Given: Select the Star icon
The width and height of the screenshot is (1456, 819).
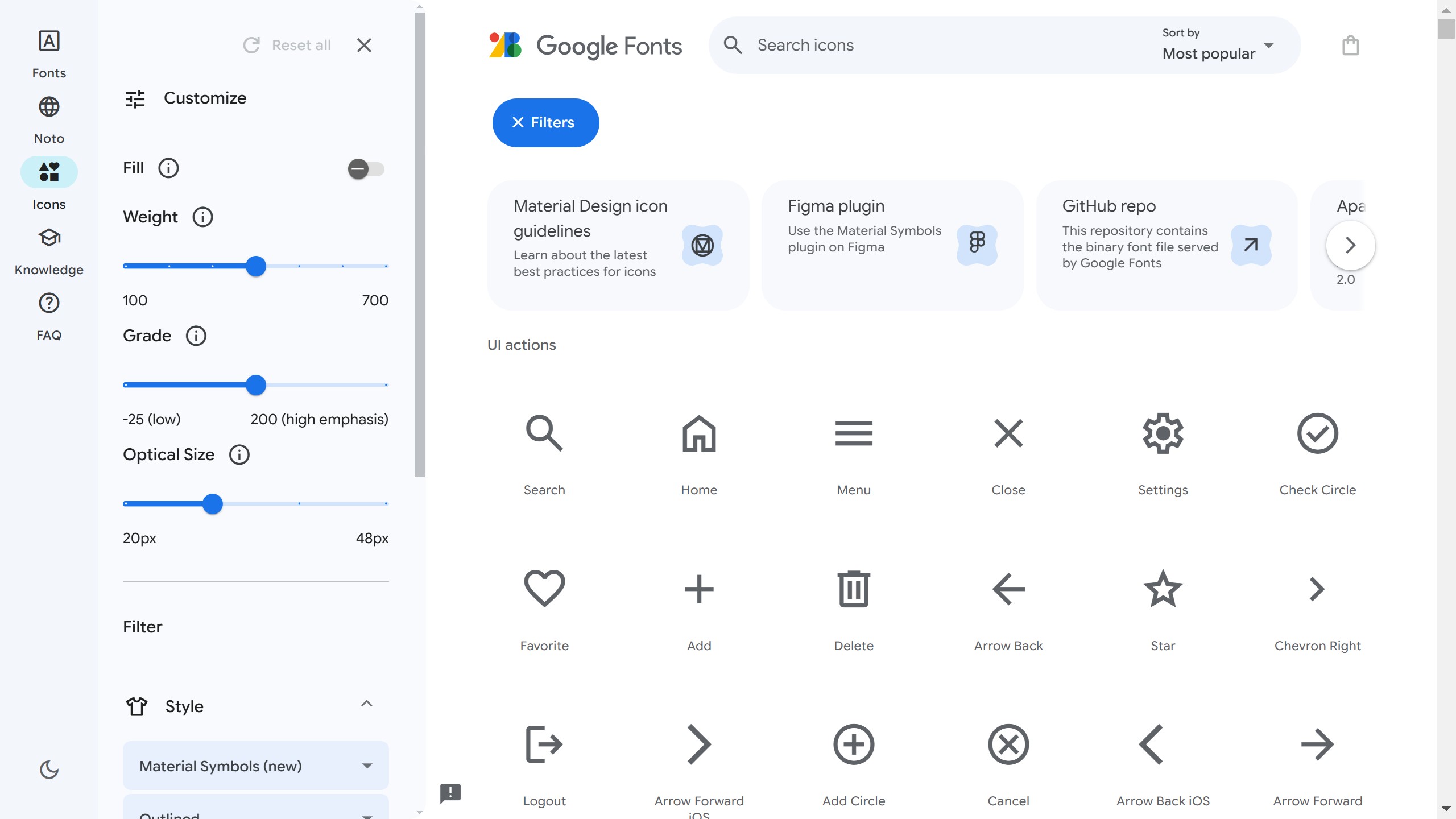Looking at the screenshot, I should click(x=1163, y=589).
